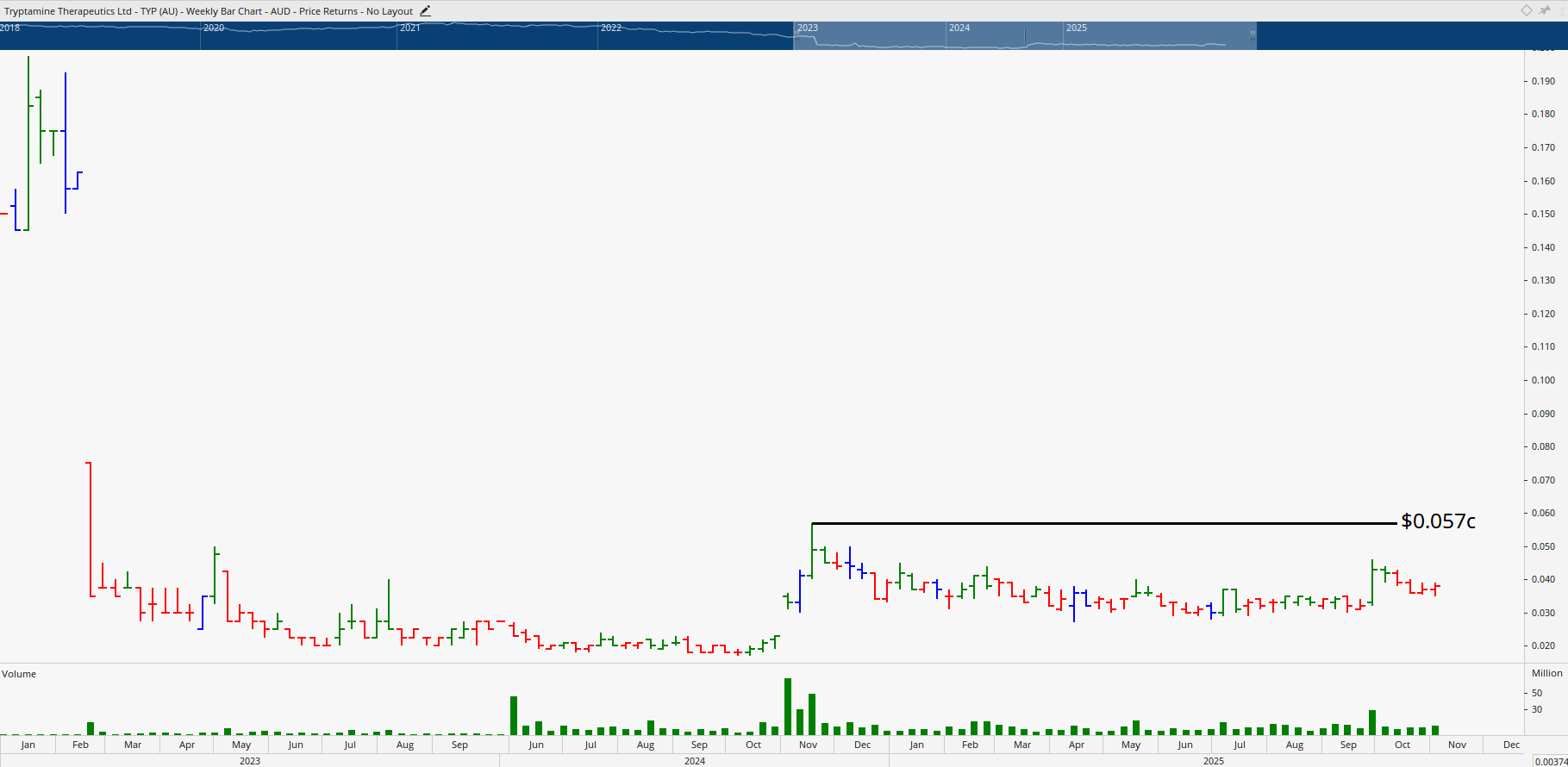
Task: Jump to 2021 in the overview timeline
Action: click(x=410, y=28)
